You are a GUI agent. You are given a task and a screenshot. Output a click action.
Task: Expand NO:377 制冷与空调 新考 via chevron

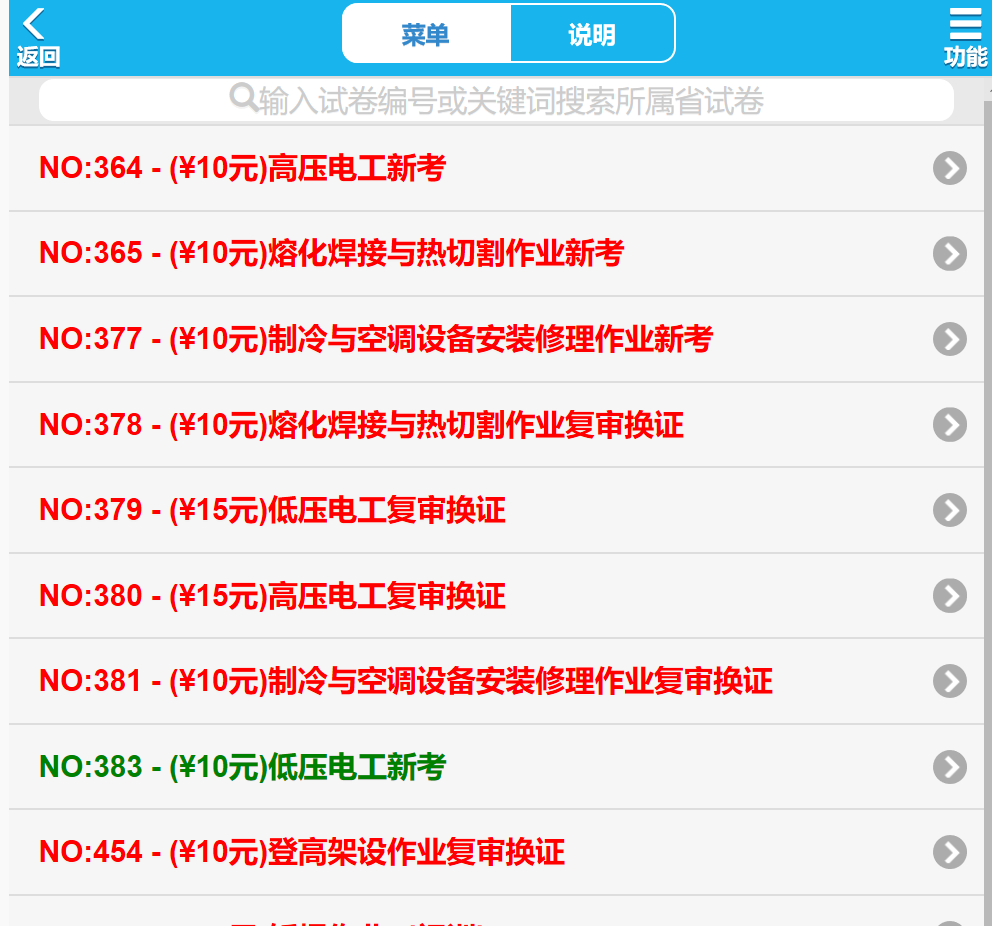(949, 340)
